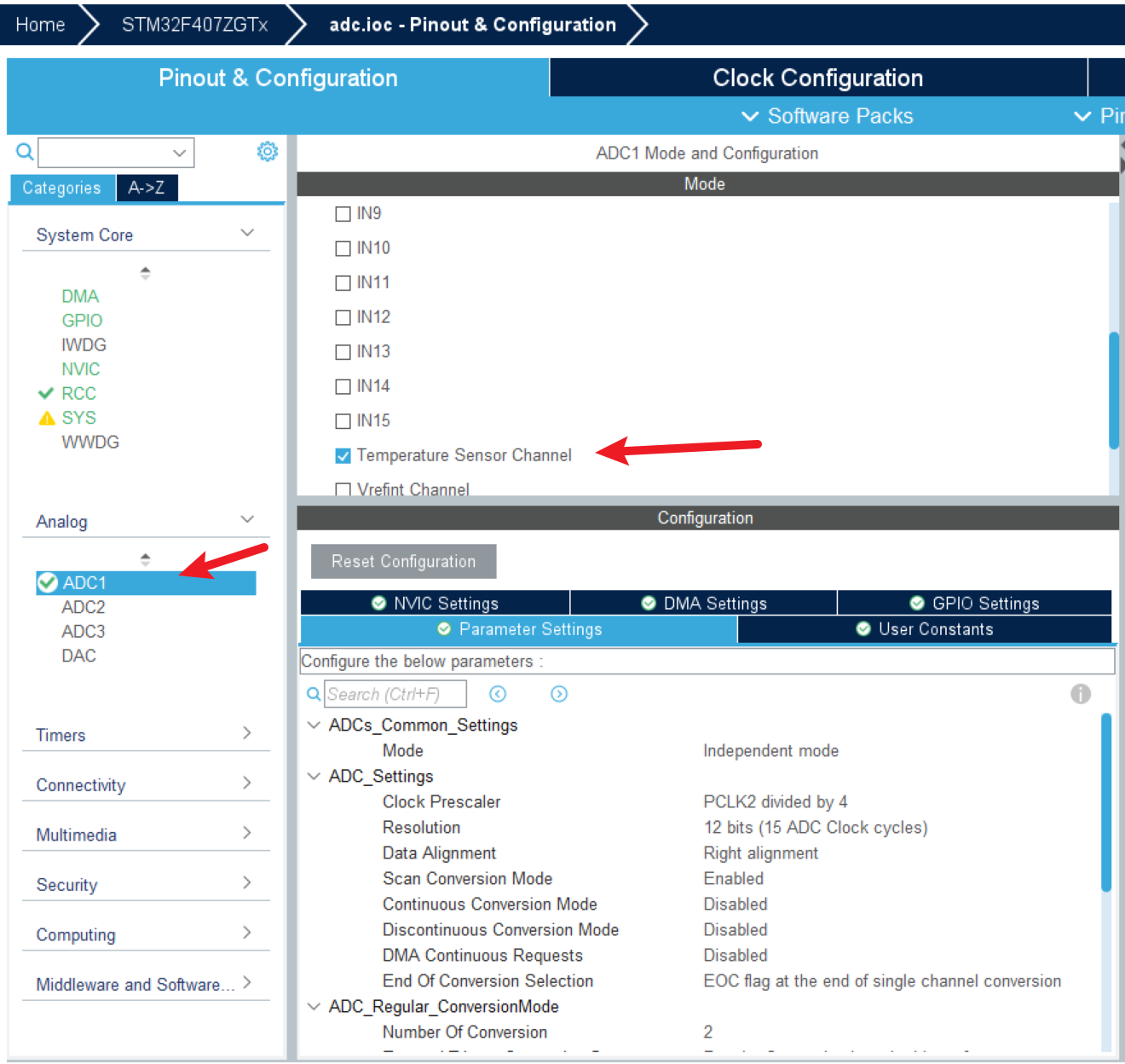Click the yellow warning icon beside SYS
Viewport: 1125px width, 1064px height.
47,418
